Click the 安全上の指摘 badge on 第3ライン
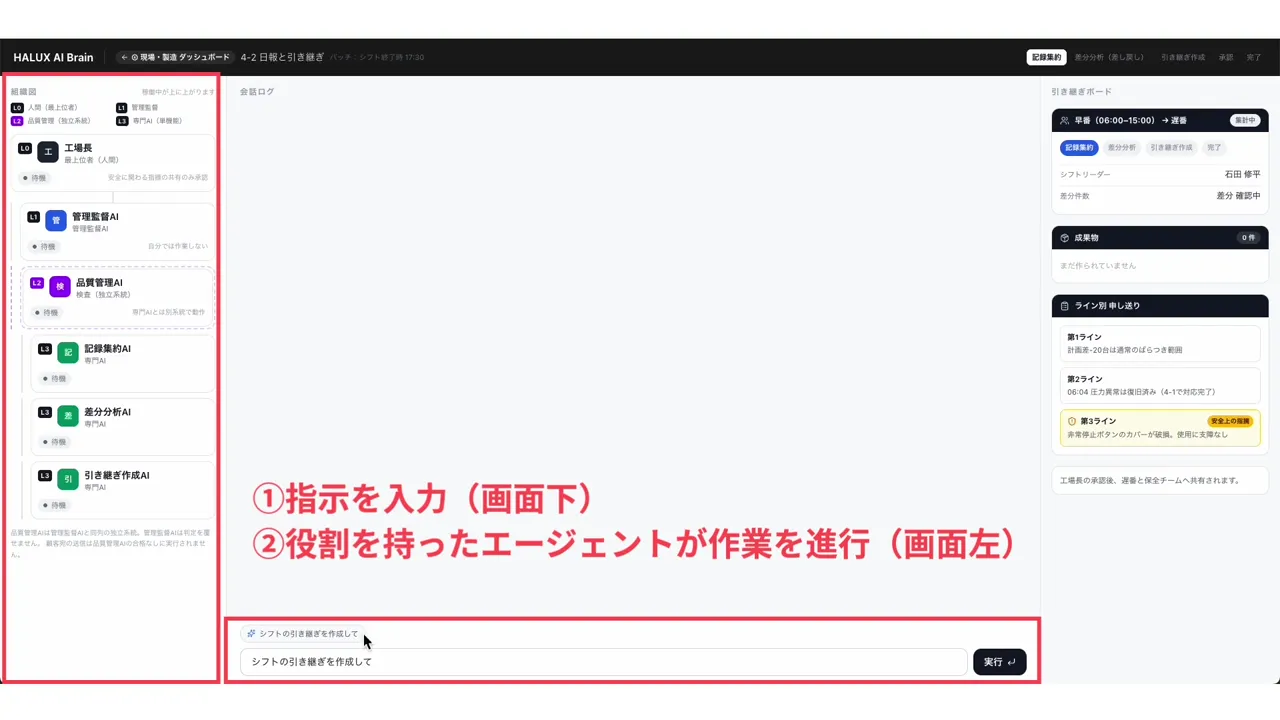1280x720 pixels. (1230, 422)
